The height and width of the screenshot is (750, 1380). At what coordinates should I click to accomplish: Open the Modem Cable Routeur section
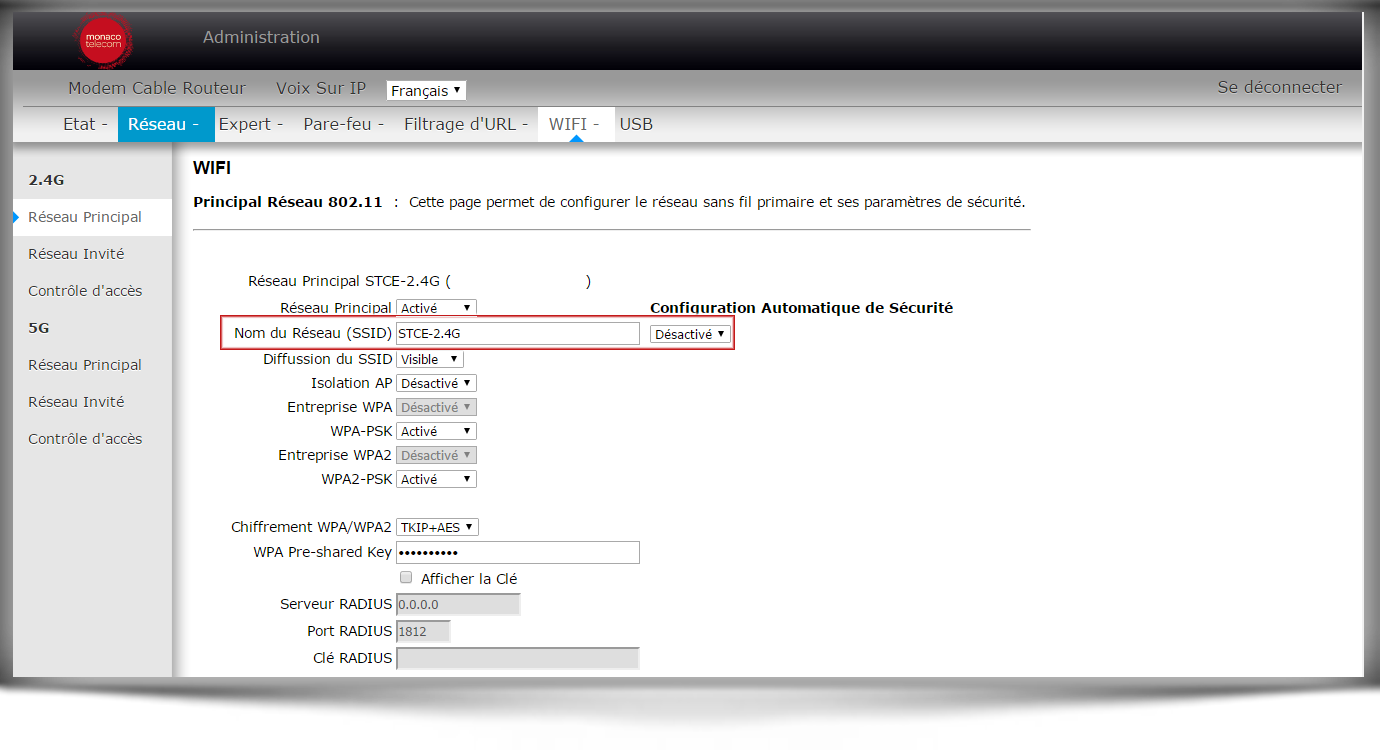157,88
